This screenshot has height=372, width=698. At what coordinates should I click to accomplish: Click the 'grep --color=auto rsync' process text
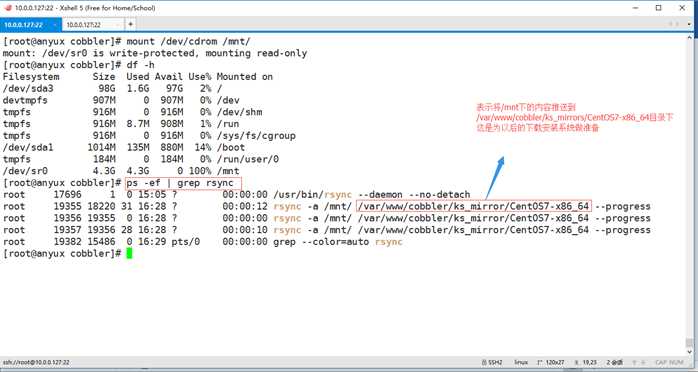pos(338,242)
